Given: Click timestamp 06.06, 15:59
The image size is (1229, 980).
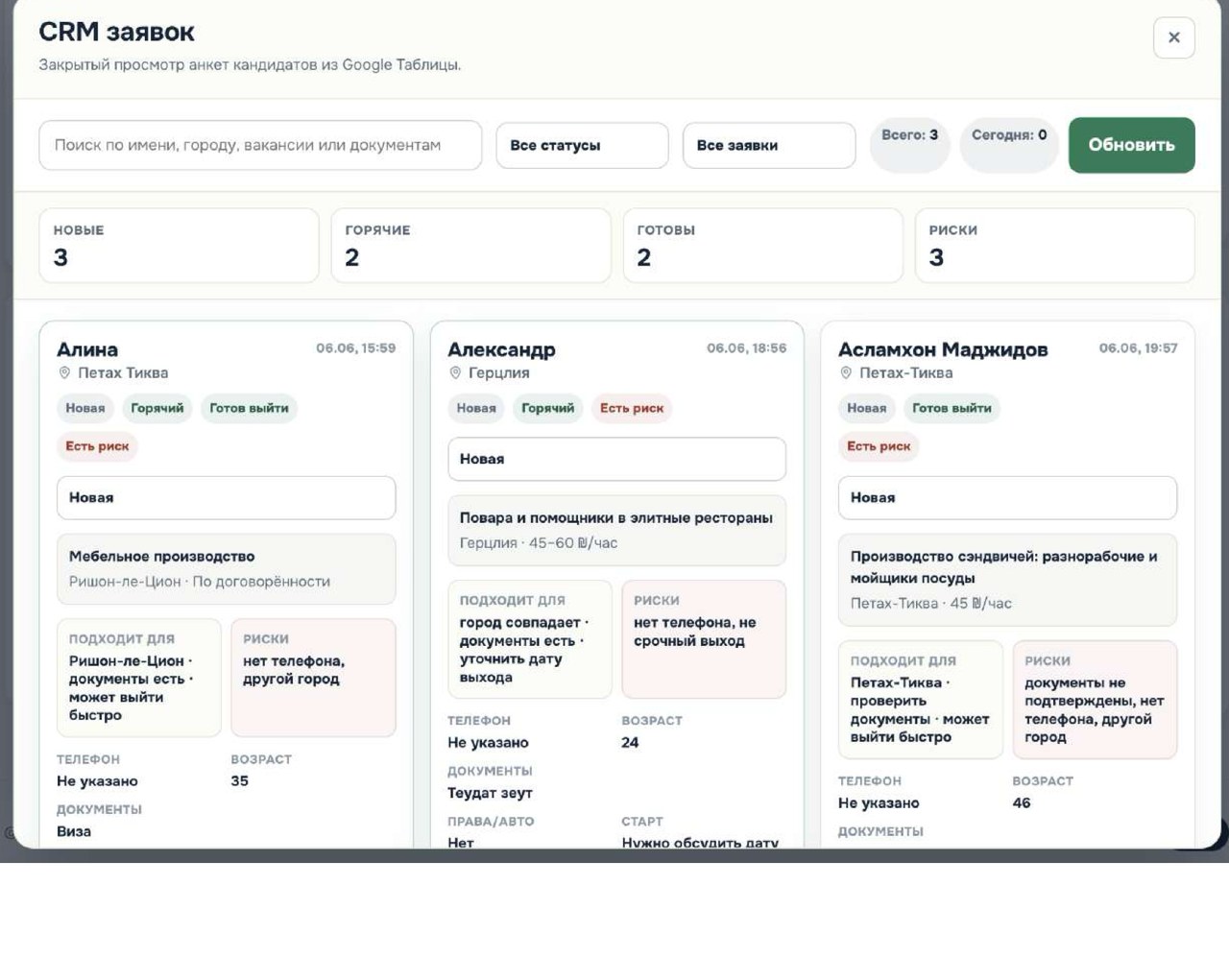Looking at the screenshot, I should click(355, 348).
